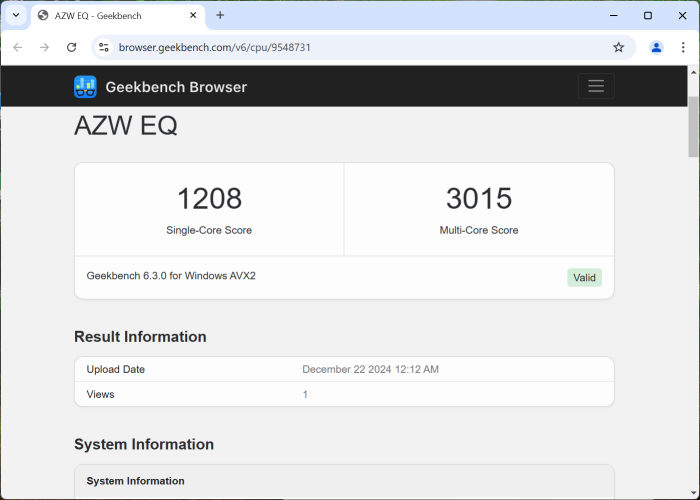The height and width of the screenshot is (500, 700).
Task: Select December 22 2024 12:12 AM value
Action: tap(371, 370)
